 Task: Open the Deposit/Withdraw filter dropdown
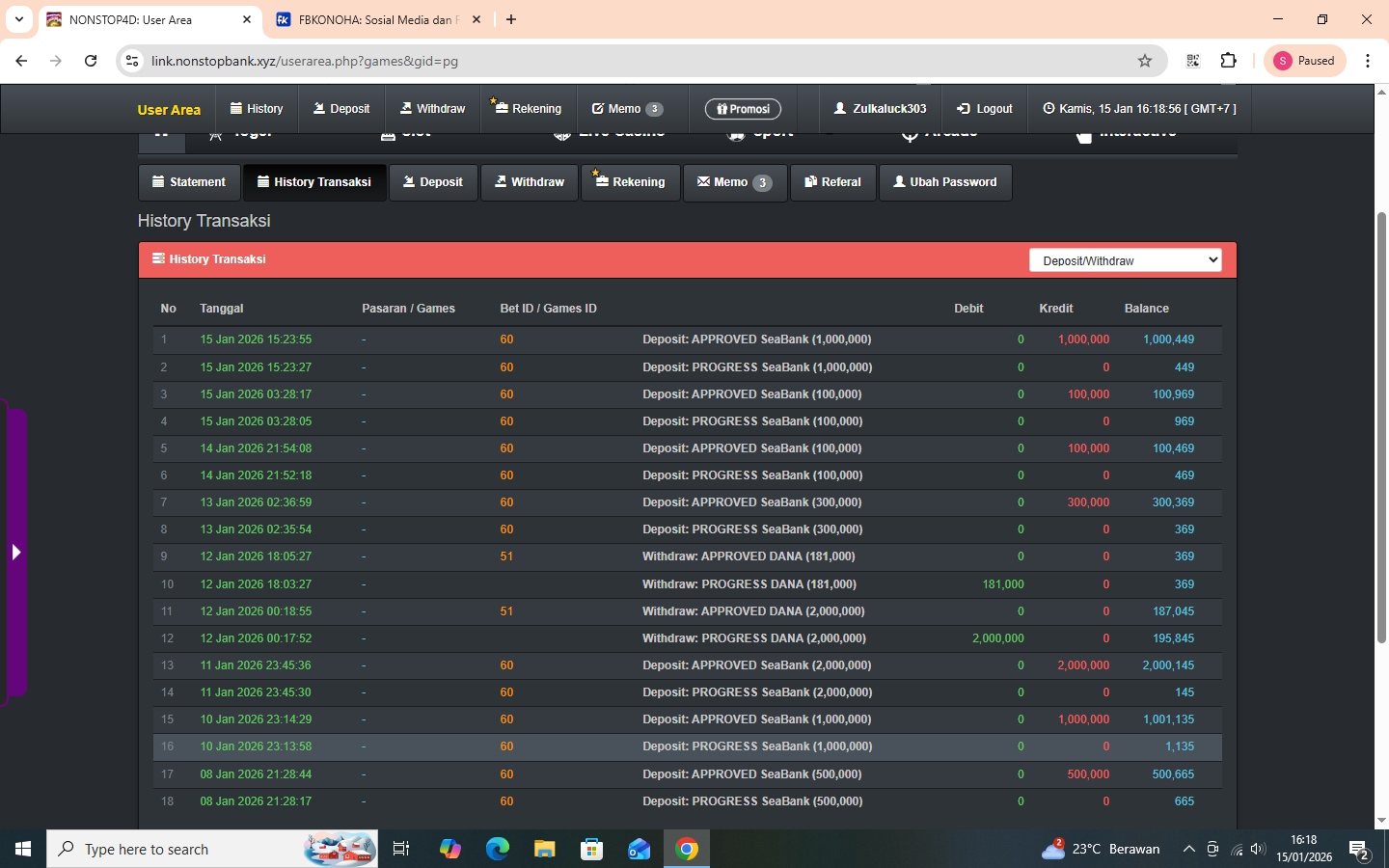click(x=1125, y=260)
